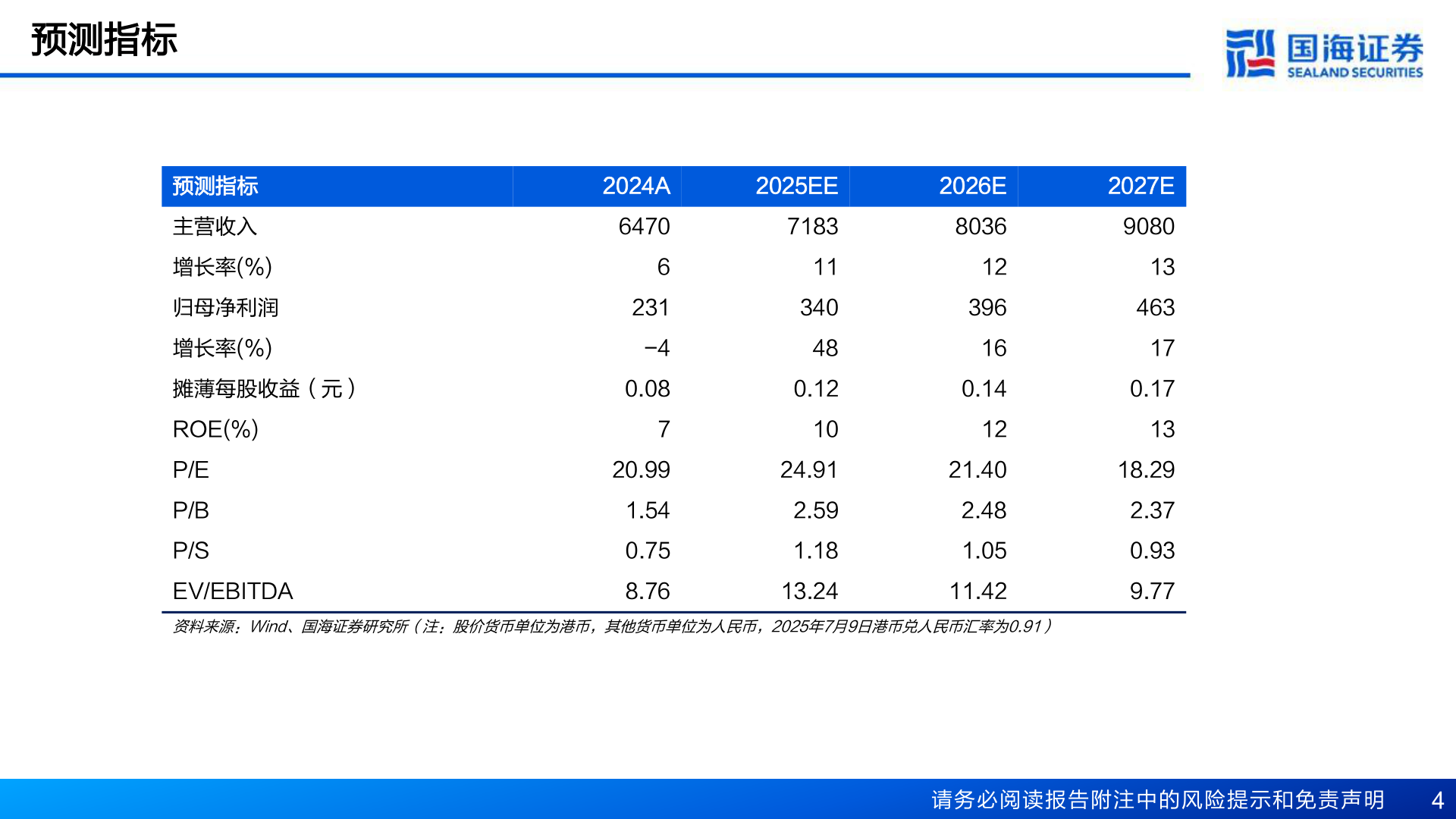Select the net profit value 463
Viewport: 1456px width, 819px height.
[x=1154, y=307]
